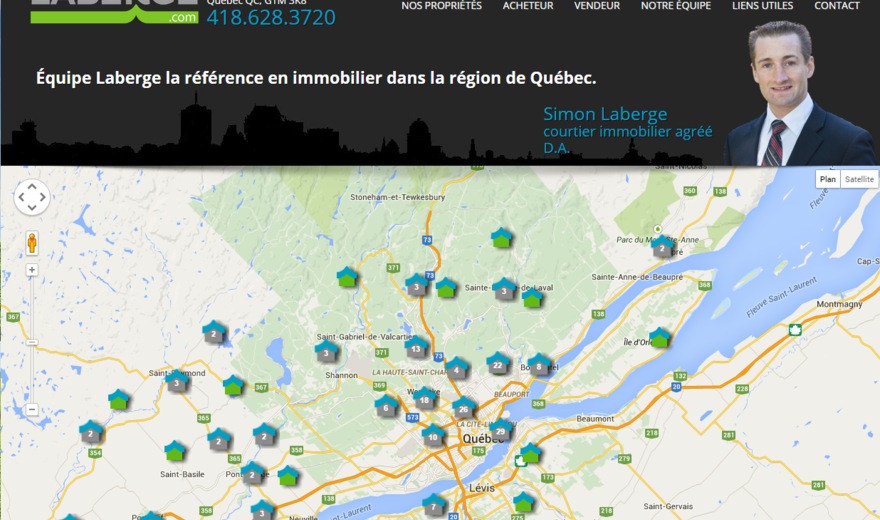
Task: Open the cluster marker with 26 properties
Action: [464, 408]
